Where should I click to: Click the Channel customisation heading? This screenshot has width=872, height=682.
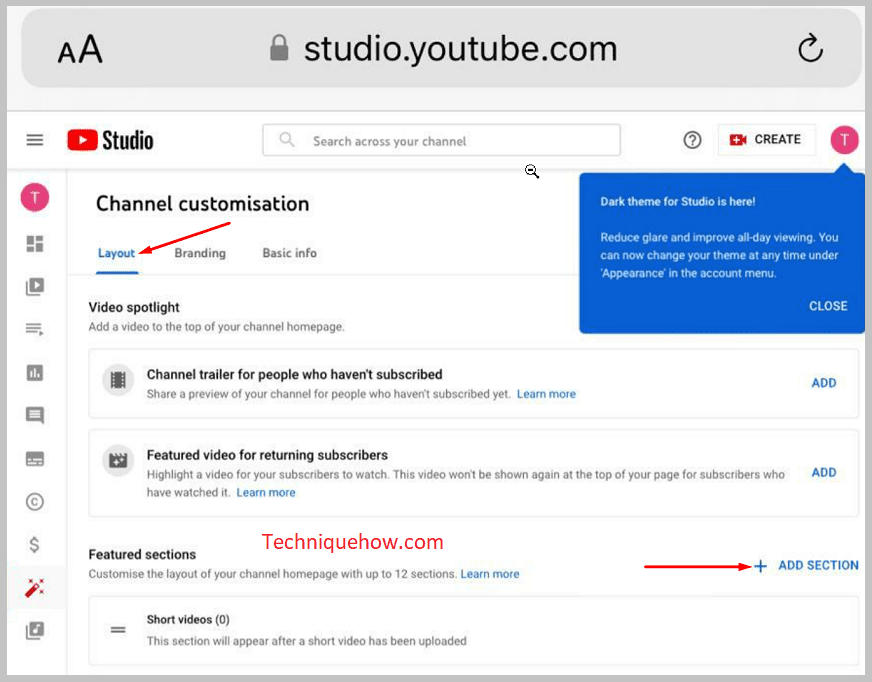click(202, 204)
